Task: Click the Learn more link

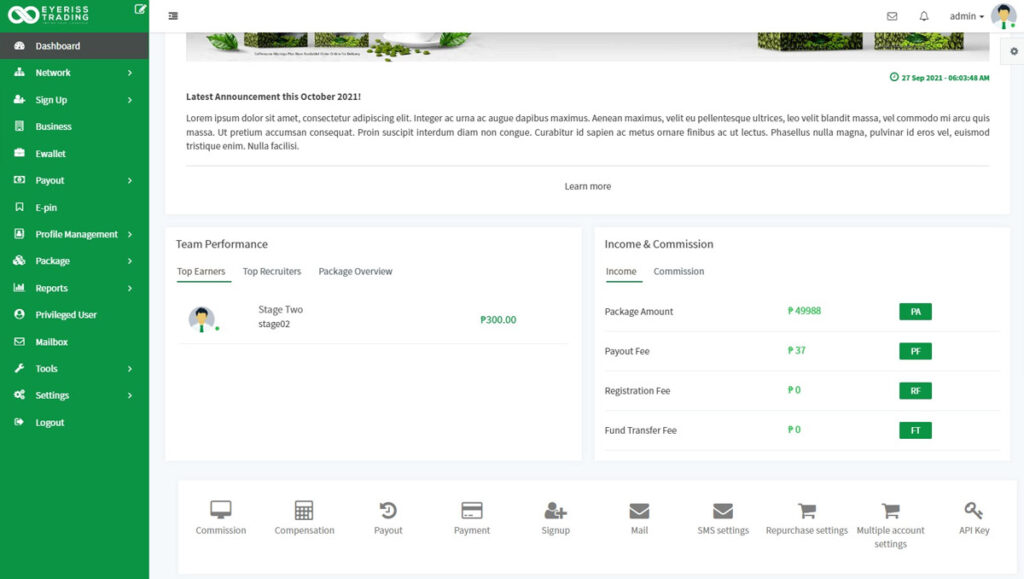Action: click(587, 186)
